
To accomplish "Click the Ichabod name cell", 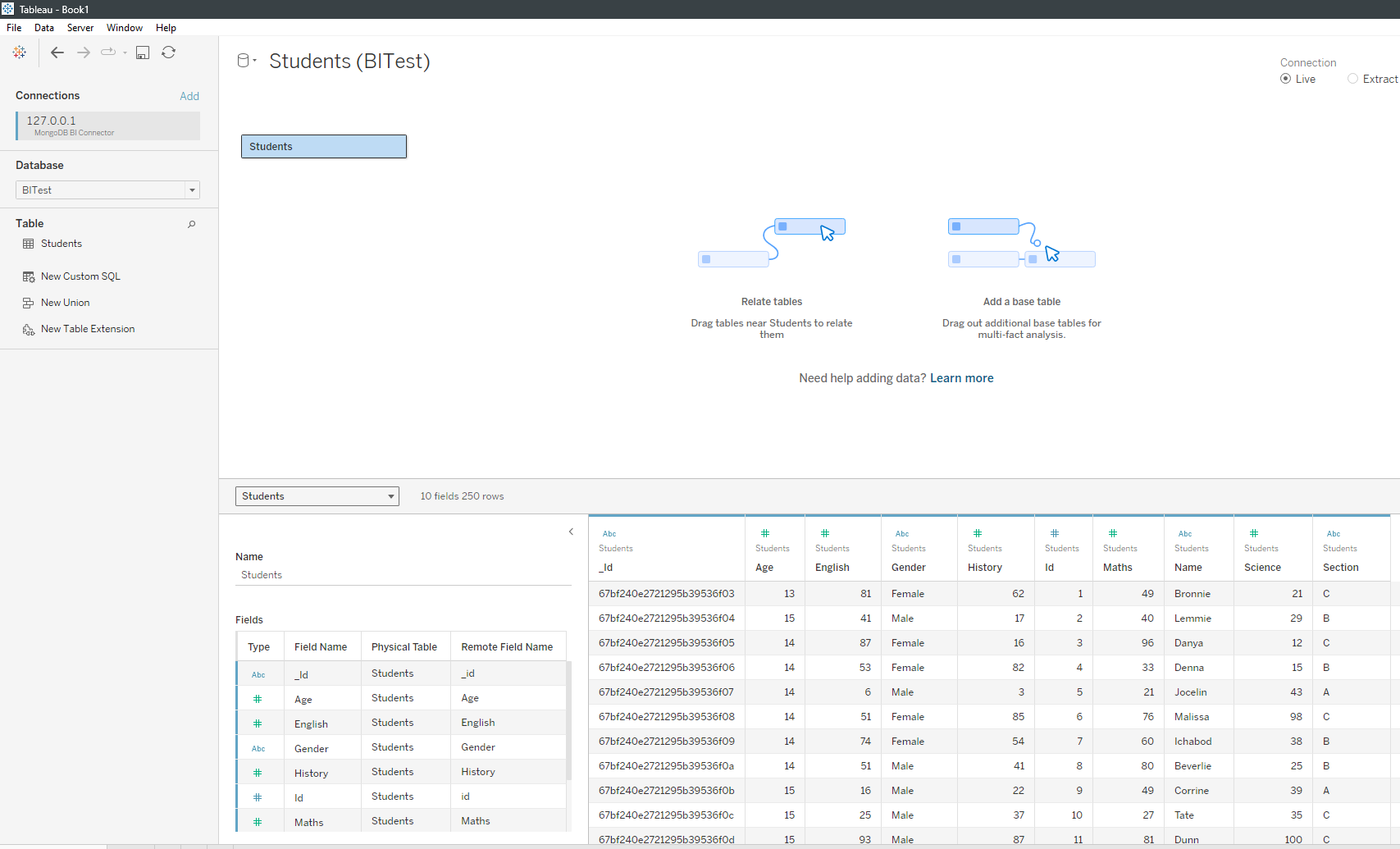I will [x=1198, y=742].
